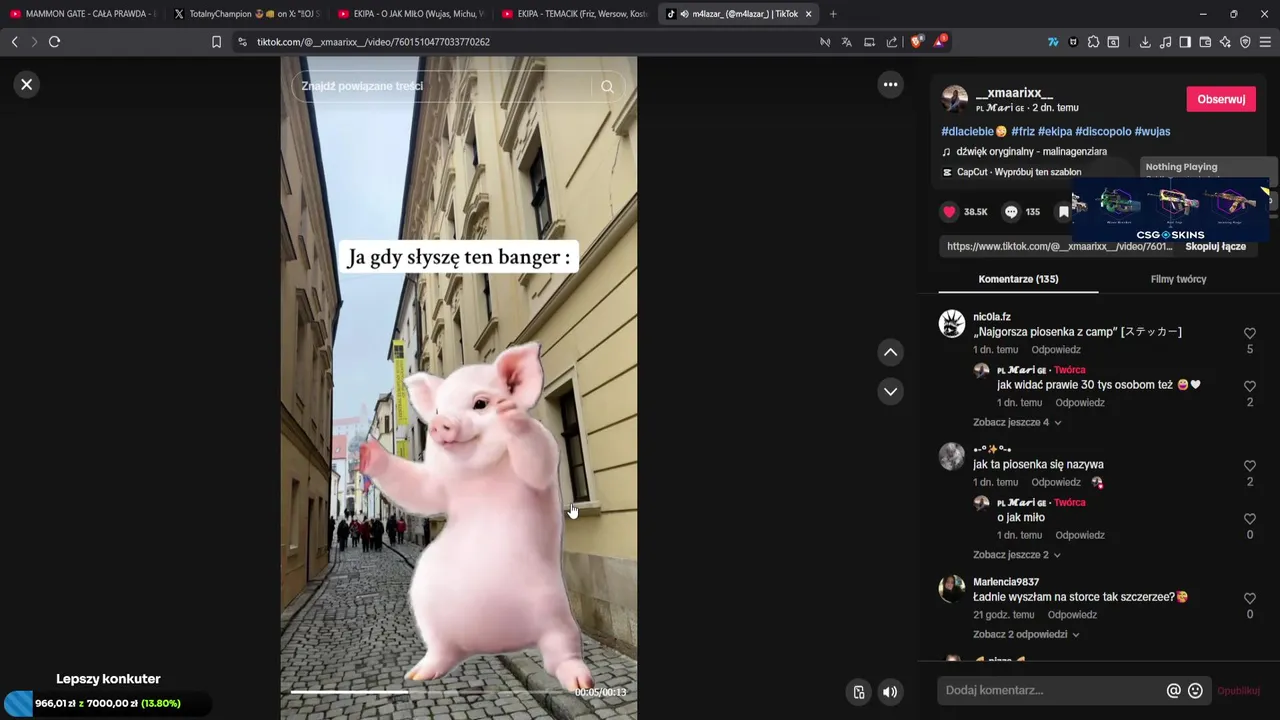Bookmark the video to favorites
Screen dimensions: 1280x720
tap(1064, 212)
